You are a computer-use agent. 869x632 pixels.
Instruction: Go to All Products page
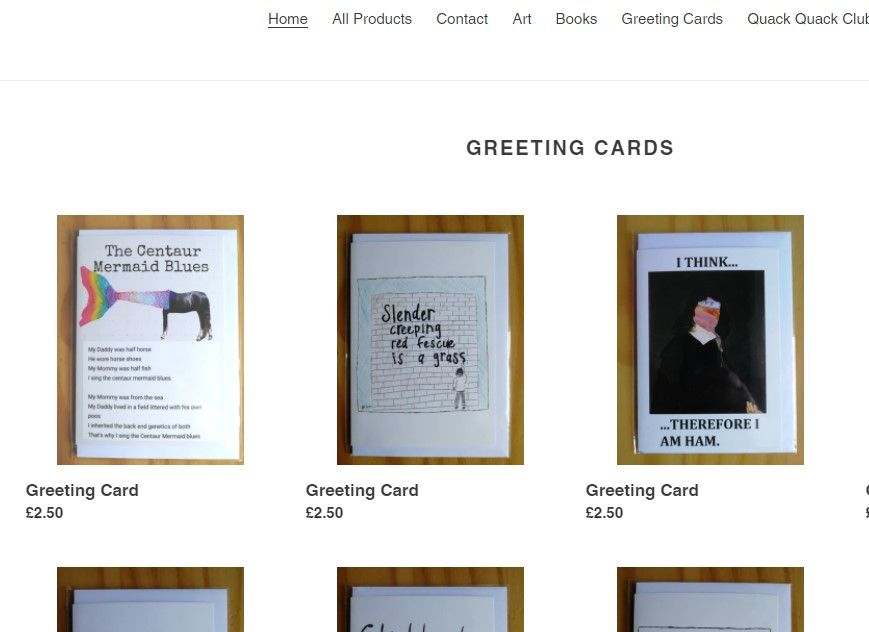tap(372, 19)
